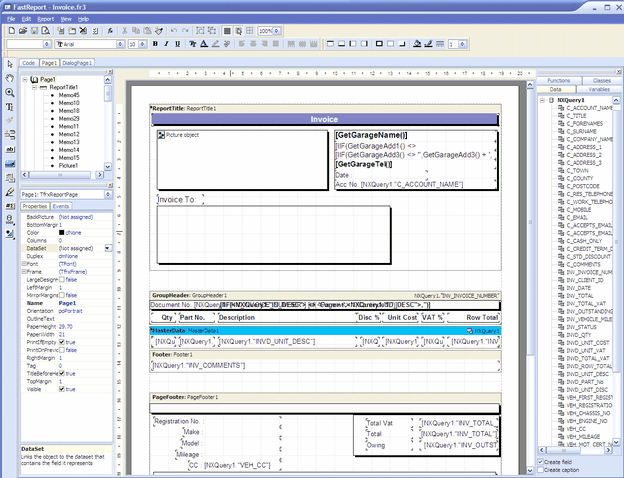Toggle the LargeDesignHeight checkbox
This screenshot has height=478, width=624.
click(x=62, y=279)
